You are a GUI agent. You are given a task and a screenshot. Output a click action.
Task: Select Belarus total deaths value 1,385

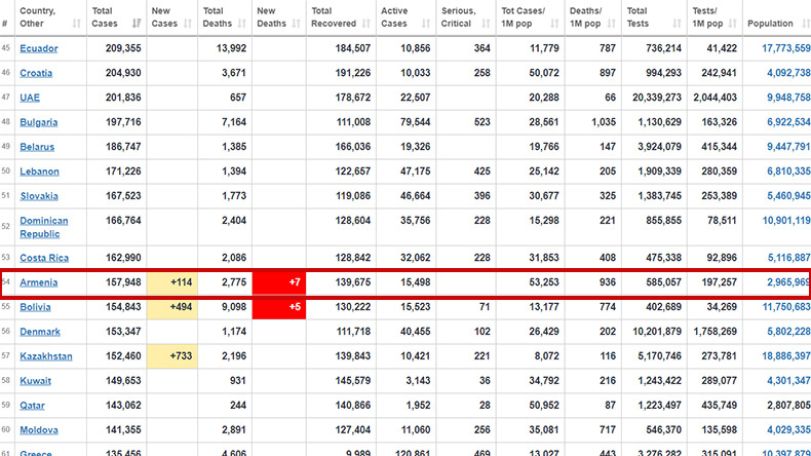pyautogui.click(x=234, y=147)
